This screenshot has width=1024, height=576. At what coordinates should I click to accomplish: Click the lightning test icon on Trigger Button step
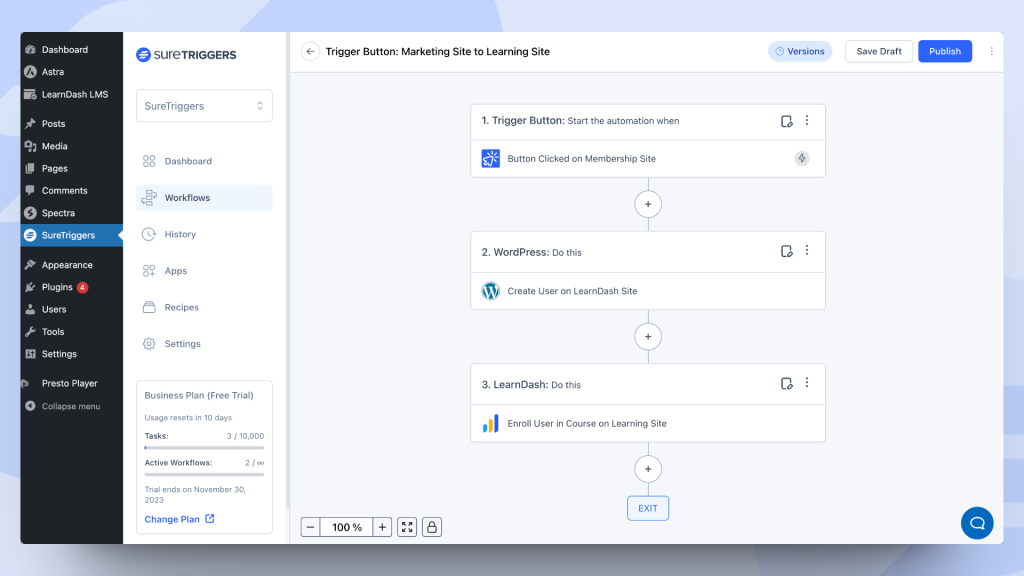(x=801, y=158)
